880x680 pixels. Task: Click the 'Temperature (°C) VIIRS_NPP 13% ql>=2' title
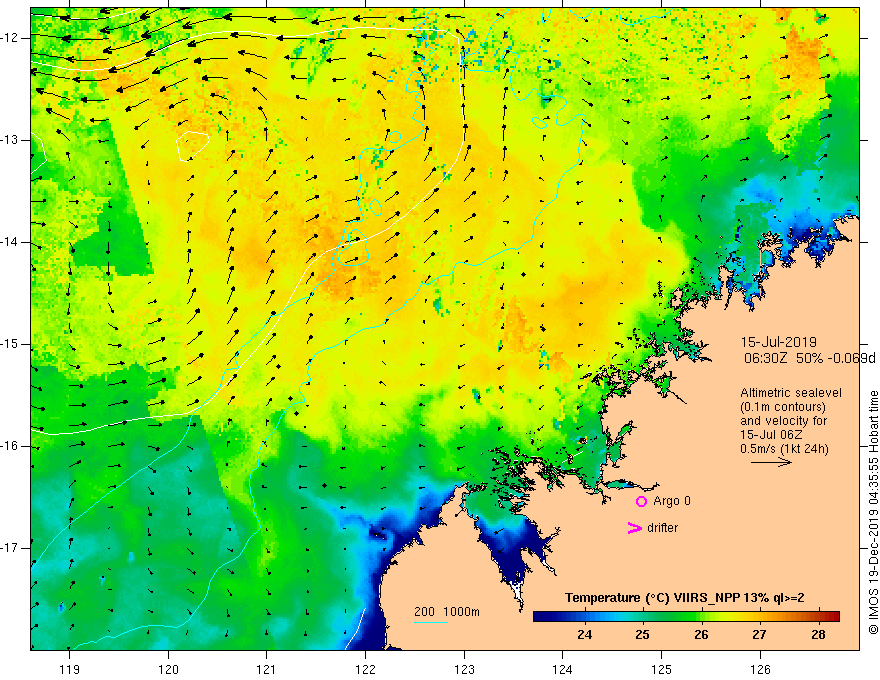point(685,598)
